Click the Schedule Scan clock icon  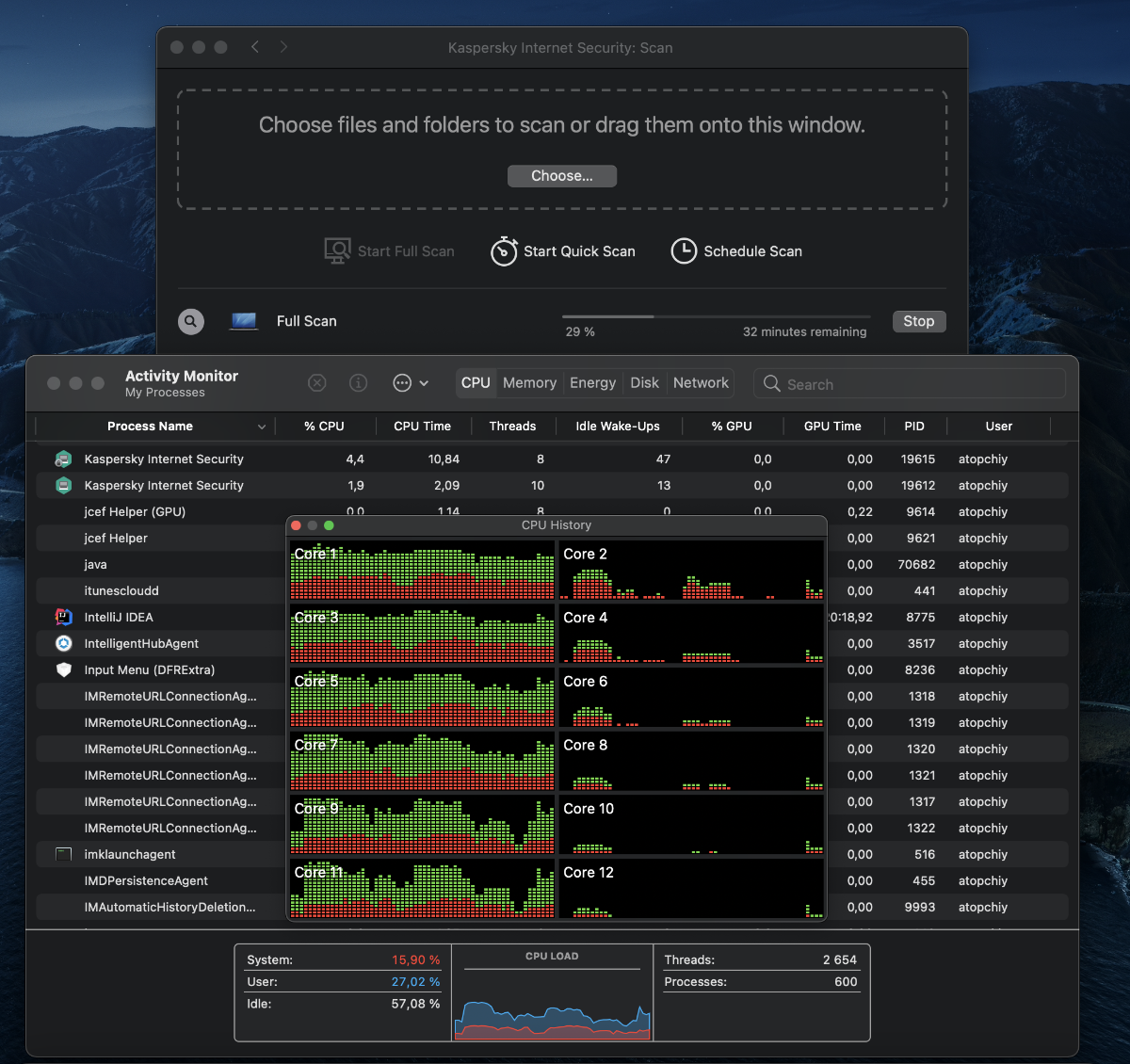684,251
